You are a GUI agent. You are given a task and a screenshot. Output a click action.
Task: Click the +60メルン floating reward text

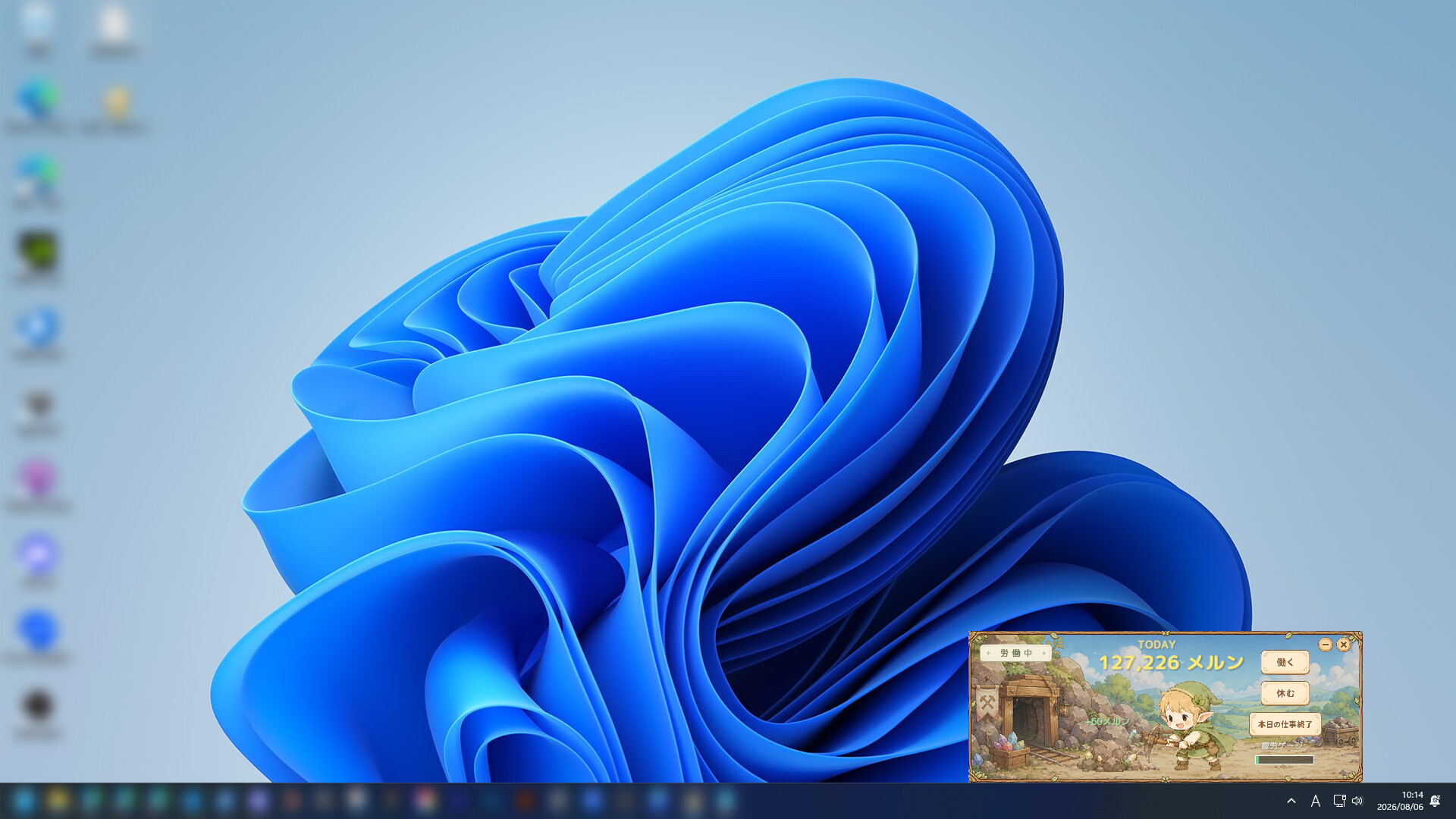point(1106,721)
